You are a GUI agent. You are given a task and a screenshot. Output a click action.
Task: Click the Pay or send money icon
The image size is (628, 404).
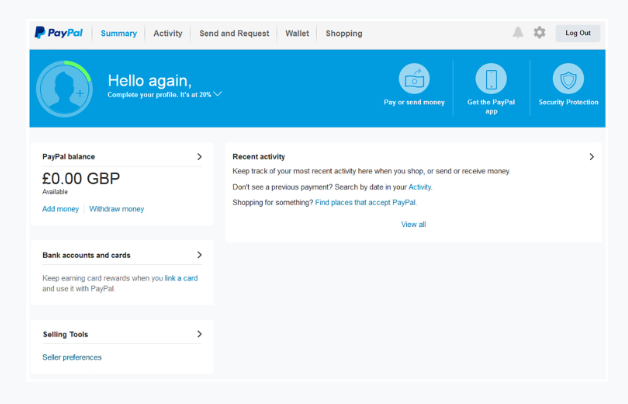click(x=414, y=79)
